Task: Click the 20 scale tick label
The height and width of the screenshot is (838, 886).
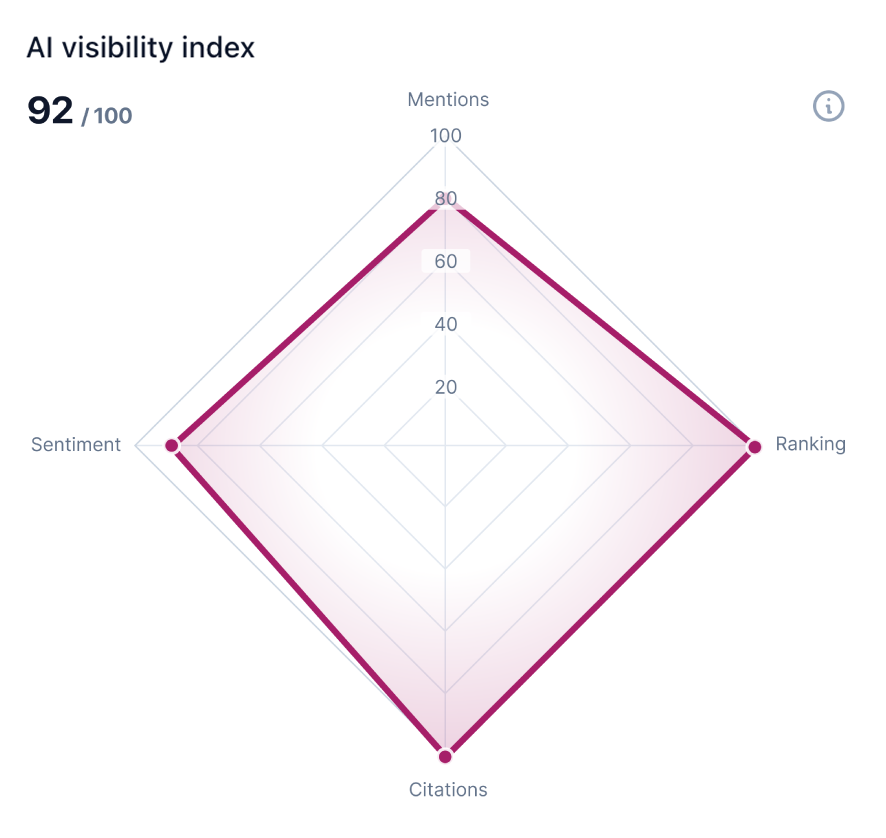Action: pos(445,387)
